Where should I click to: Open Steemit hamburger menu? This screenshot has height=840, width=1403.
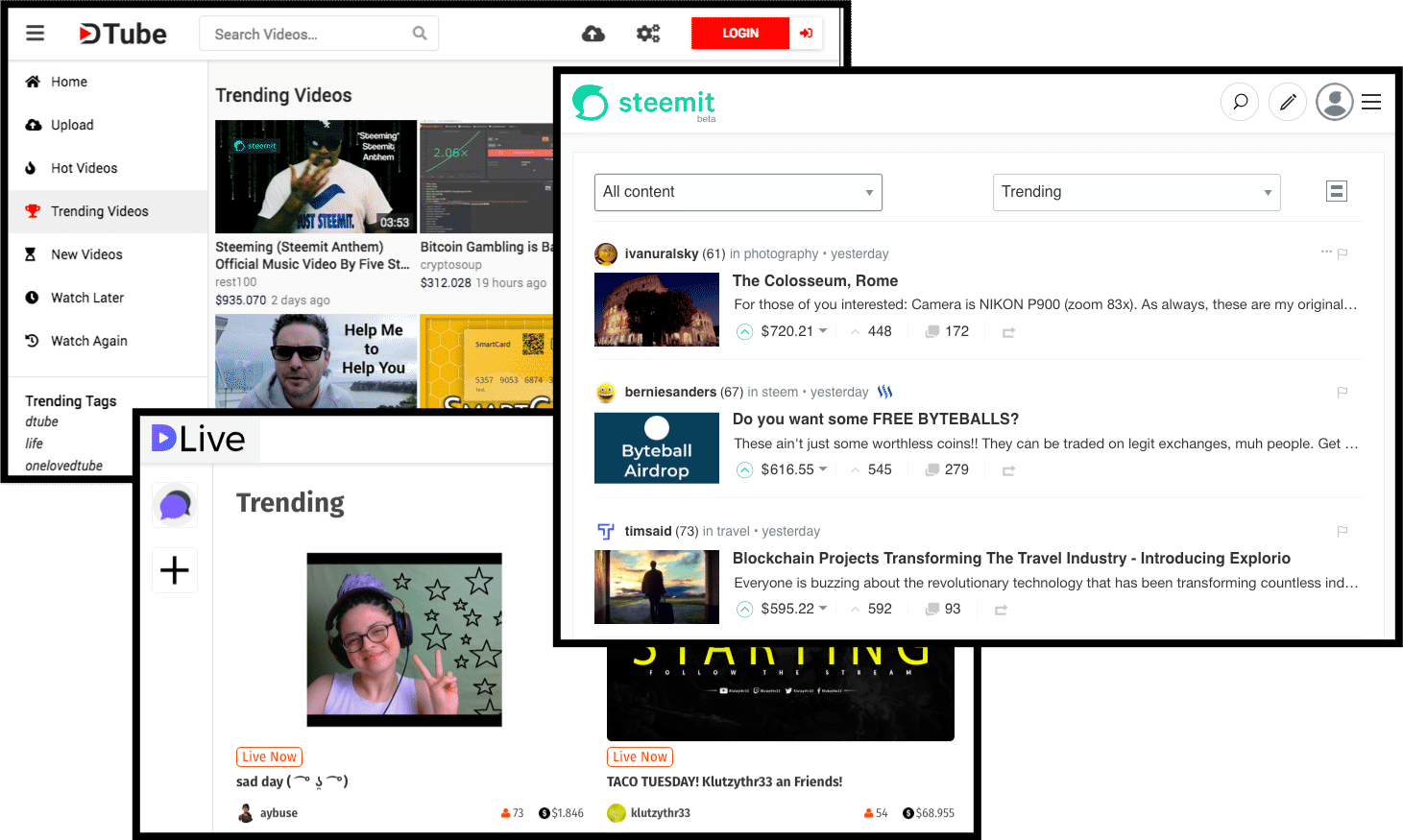pos(1371,102)
